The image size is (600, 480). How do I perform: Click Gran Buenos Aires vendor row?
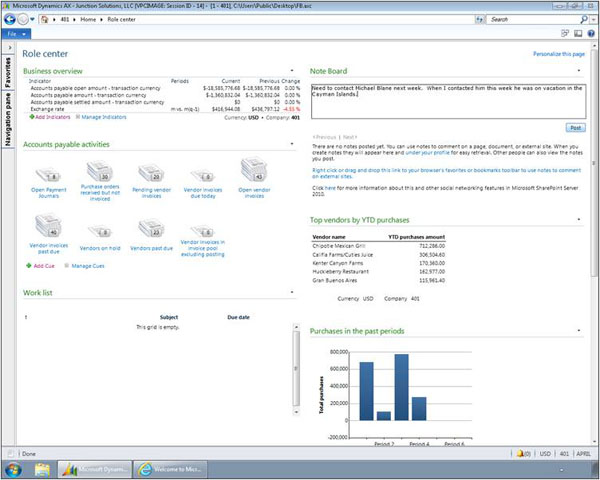coord(378,281)
